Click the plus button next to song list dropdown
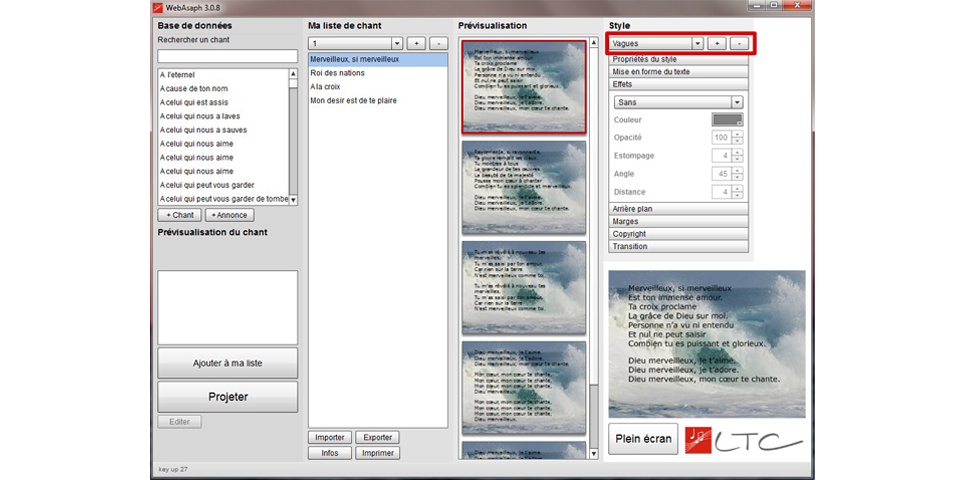The width and height of the screenshot is (960, 480). (416, 43)
